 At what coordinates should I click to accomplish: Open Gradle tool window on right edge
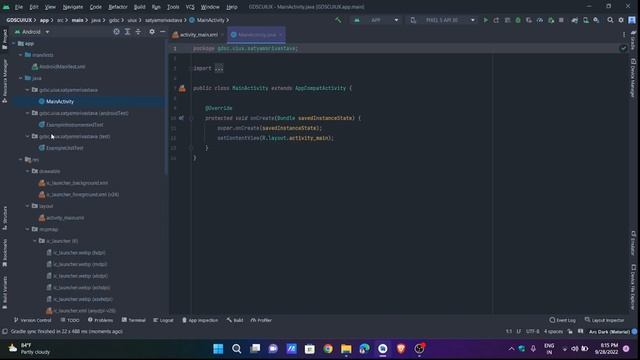tap(633, 40)
